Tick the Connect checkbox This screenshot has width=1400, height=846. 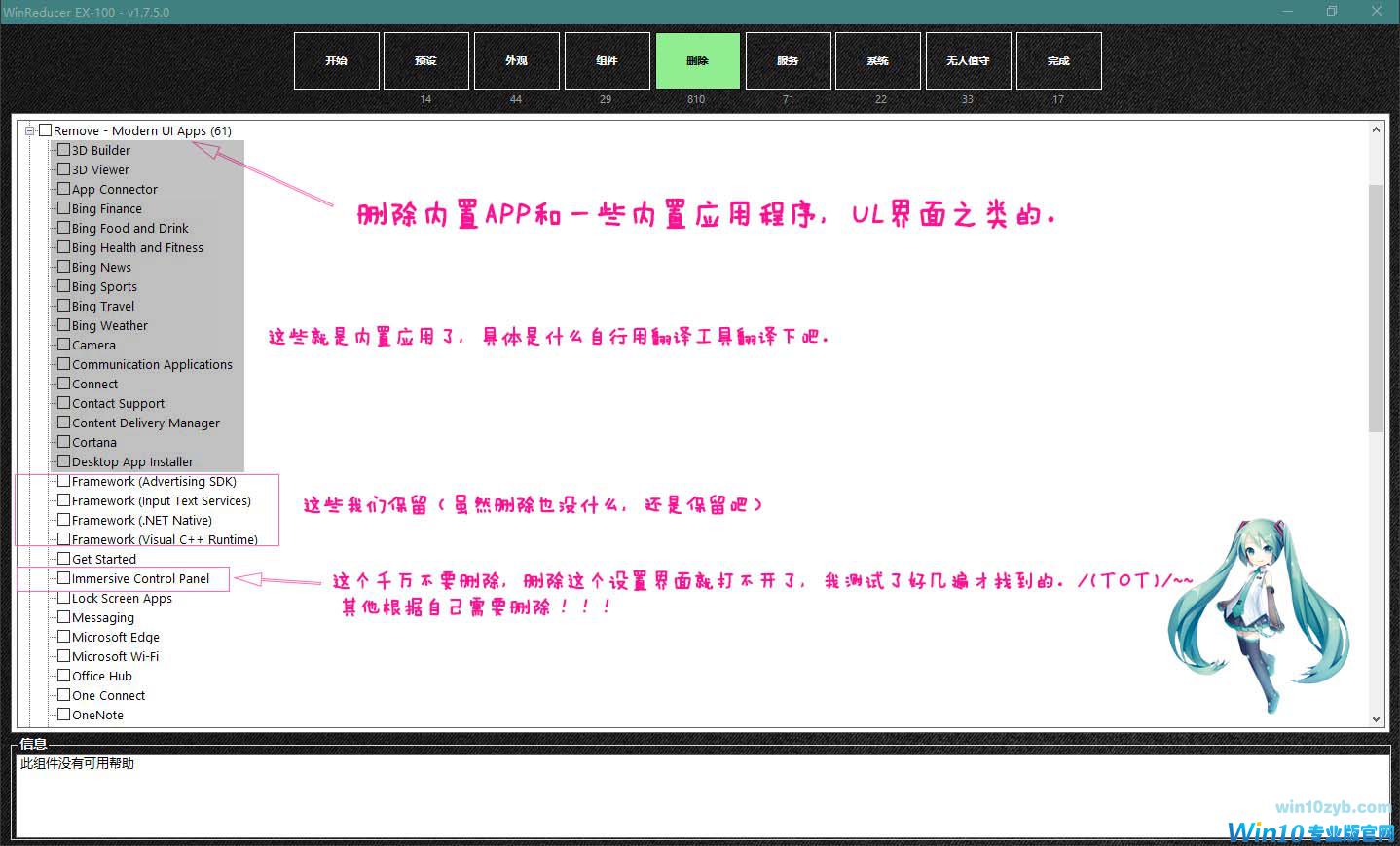64,384
